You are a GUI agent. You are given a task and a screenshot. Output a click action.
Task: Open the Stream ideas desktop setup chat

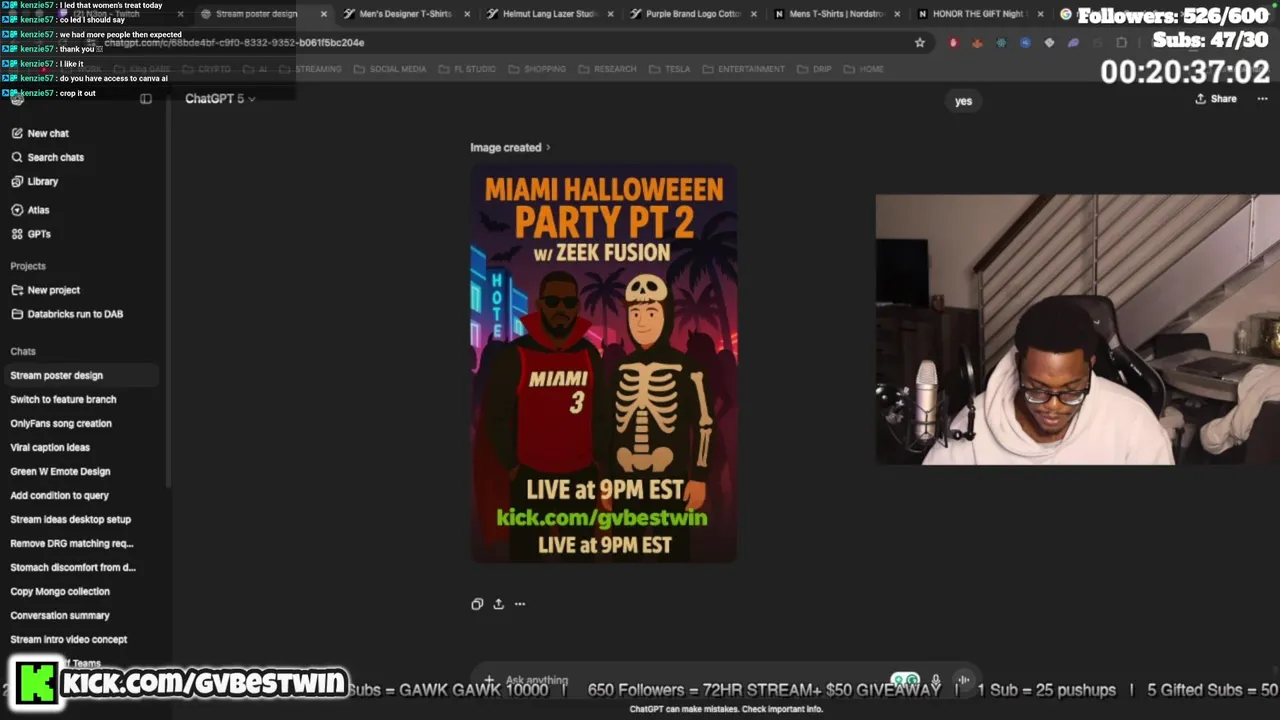[x=80, y=519]
